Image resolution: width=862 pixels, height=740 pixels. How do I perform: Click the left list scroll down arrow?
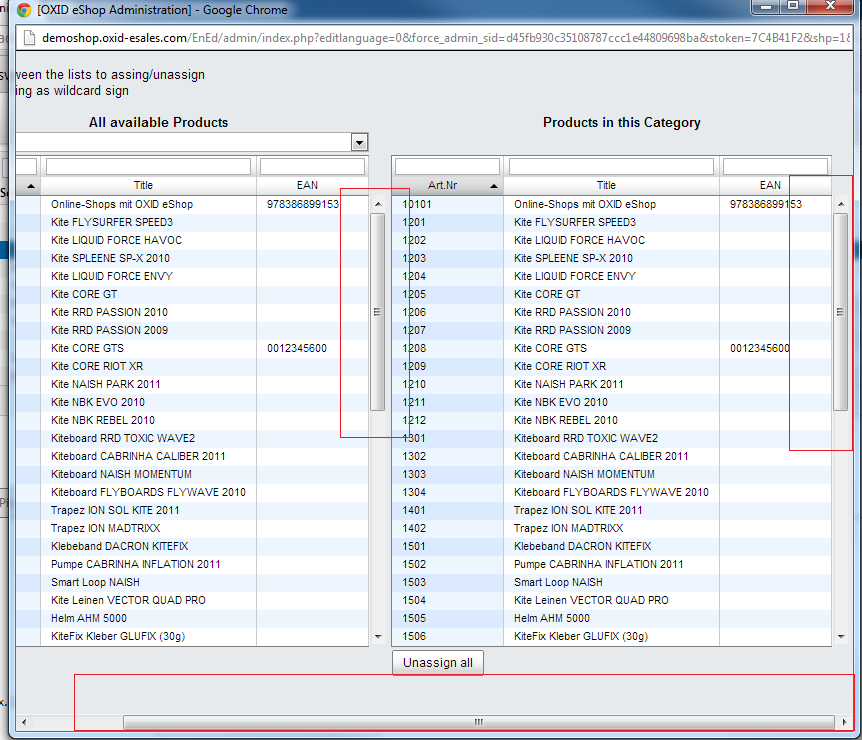tap(378, 637)
